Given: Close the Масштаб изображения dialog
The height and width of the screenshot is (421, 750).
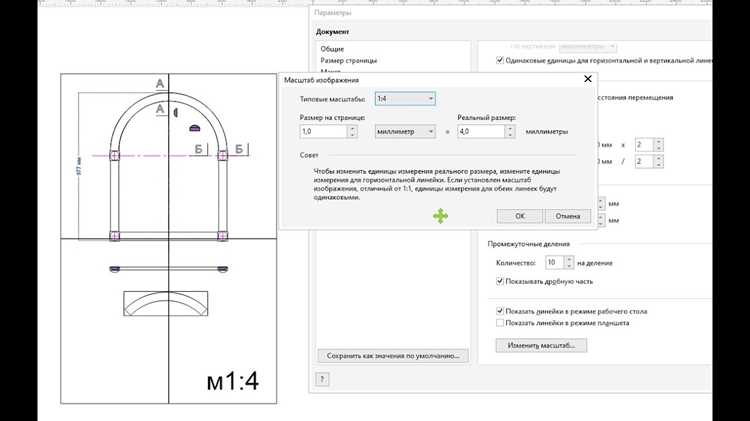Looking at the screenshot, I should 588,79.
